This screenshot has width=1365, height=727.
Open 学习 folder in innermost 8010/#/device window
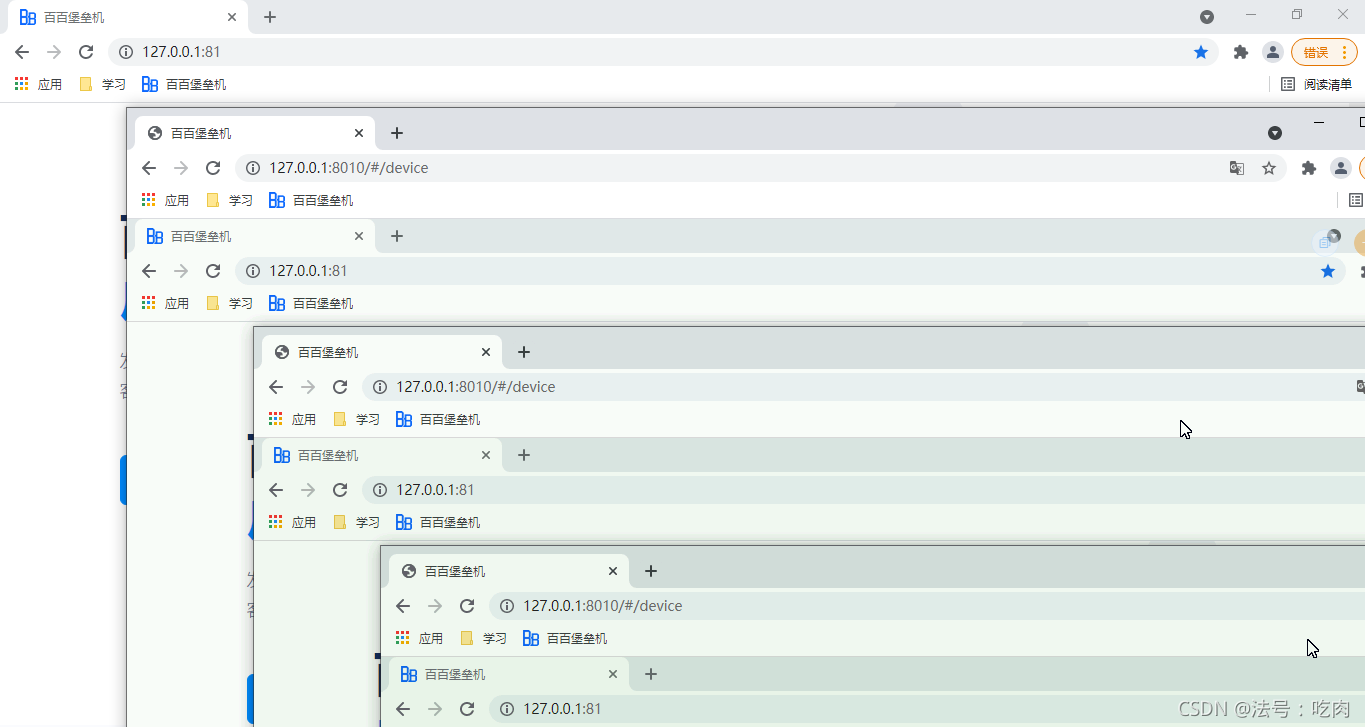[484, 638]
